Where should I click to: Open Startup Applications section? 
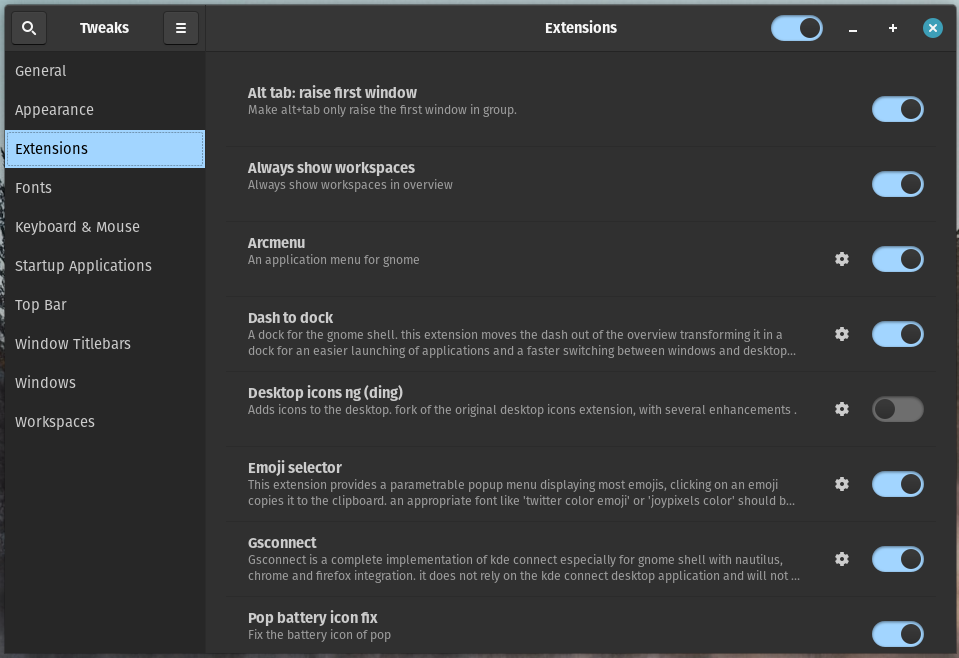105,266
